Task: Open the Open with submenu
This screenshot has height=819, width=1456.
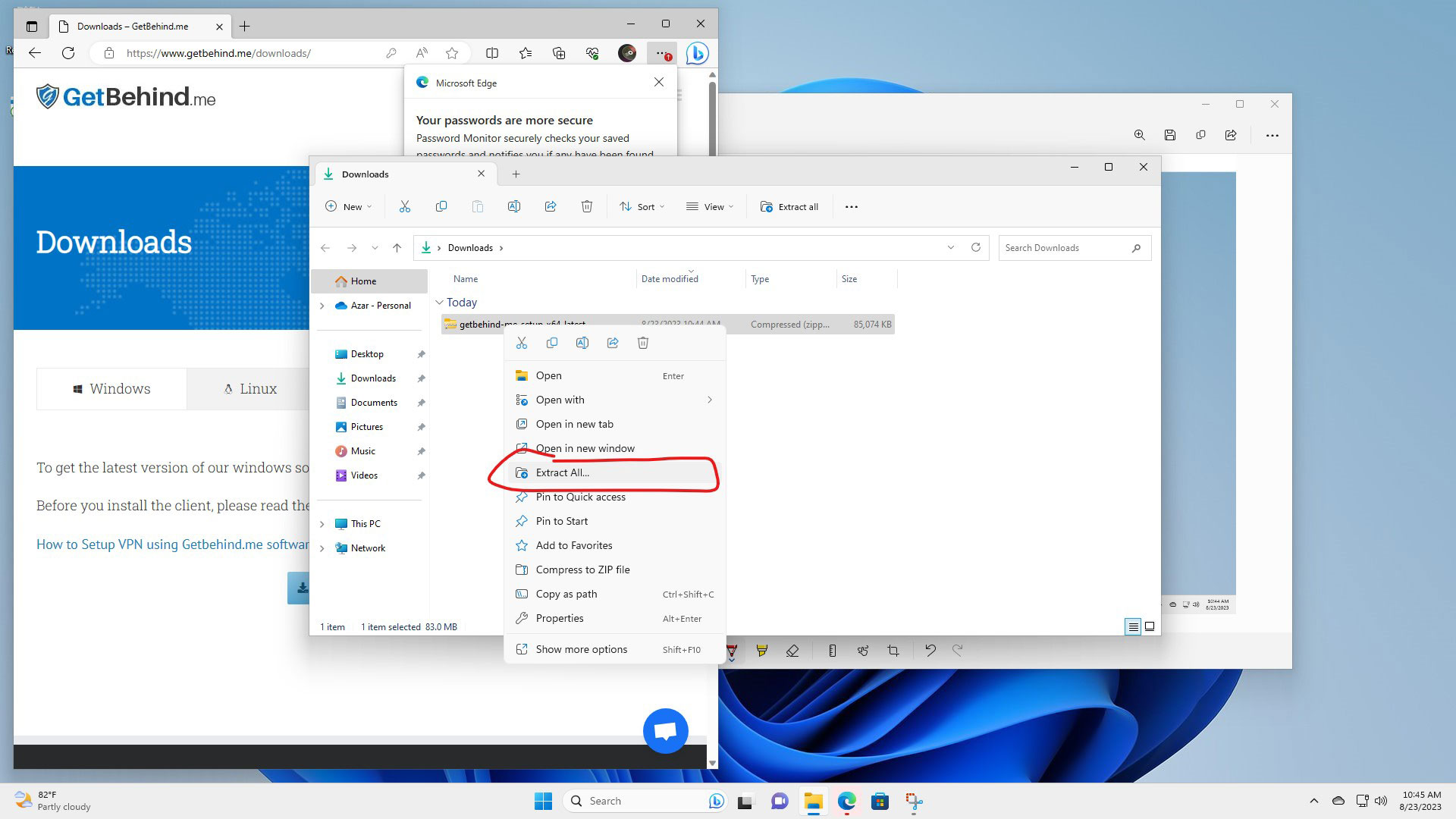Action: [x=614, y=400]
